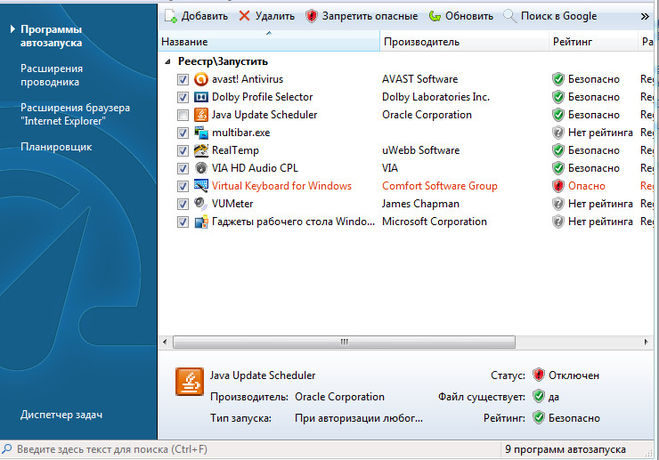Click the green shield next to Файл существует
Image resolution: width=659 pixels, height=460 pixels.
pyautogui.click(x=538, y=396)
